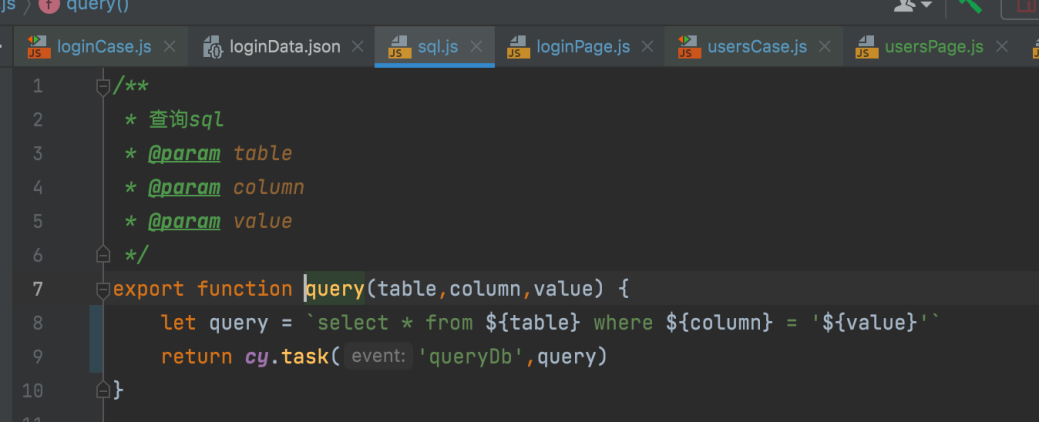1039x422 pixels.
Task: Close the sql.js tab
Action: click(x=476, y=47)
